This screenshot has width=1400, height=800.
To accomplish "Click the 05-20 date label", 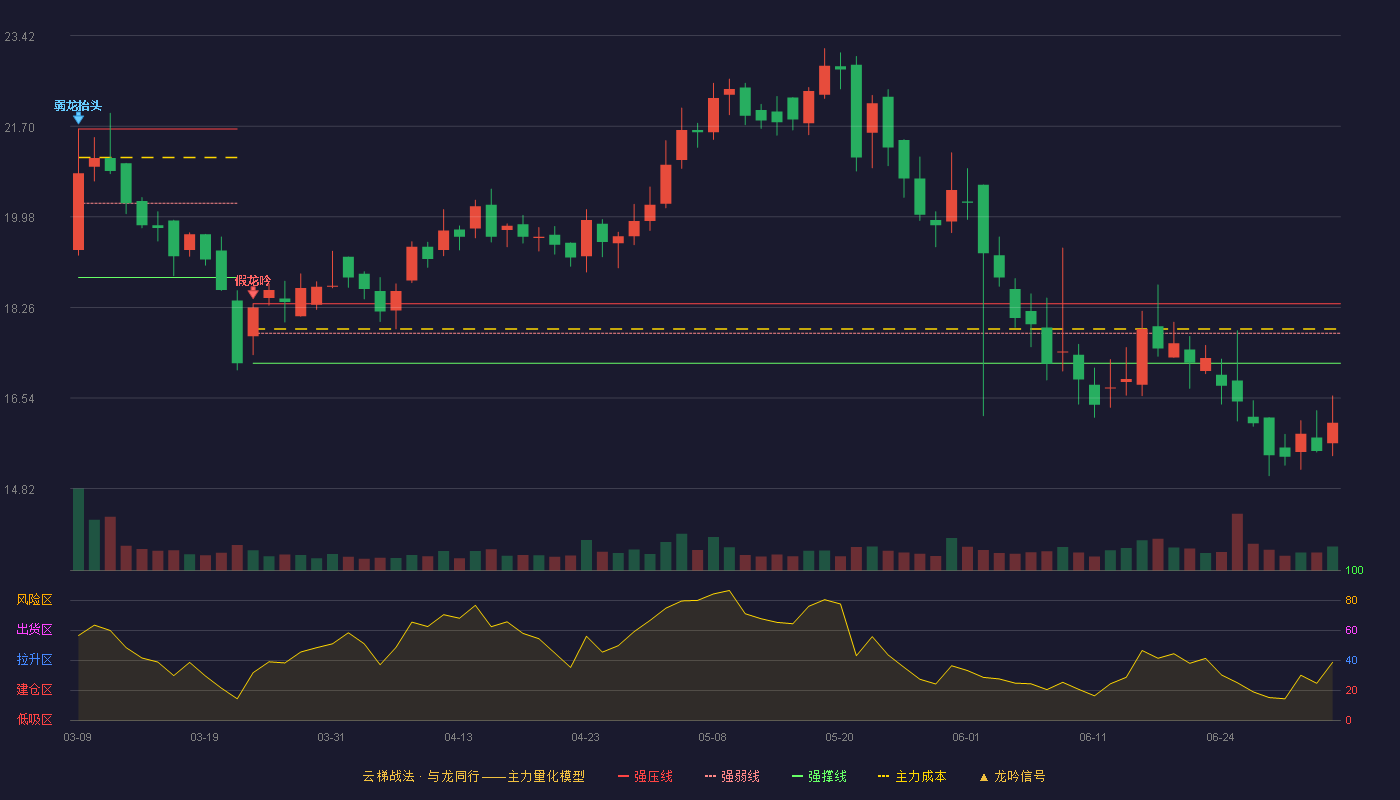I will (839, 737).
